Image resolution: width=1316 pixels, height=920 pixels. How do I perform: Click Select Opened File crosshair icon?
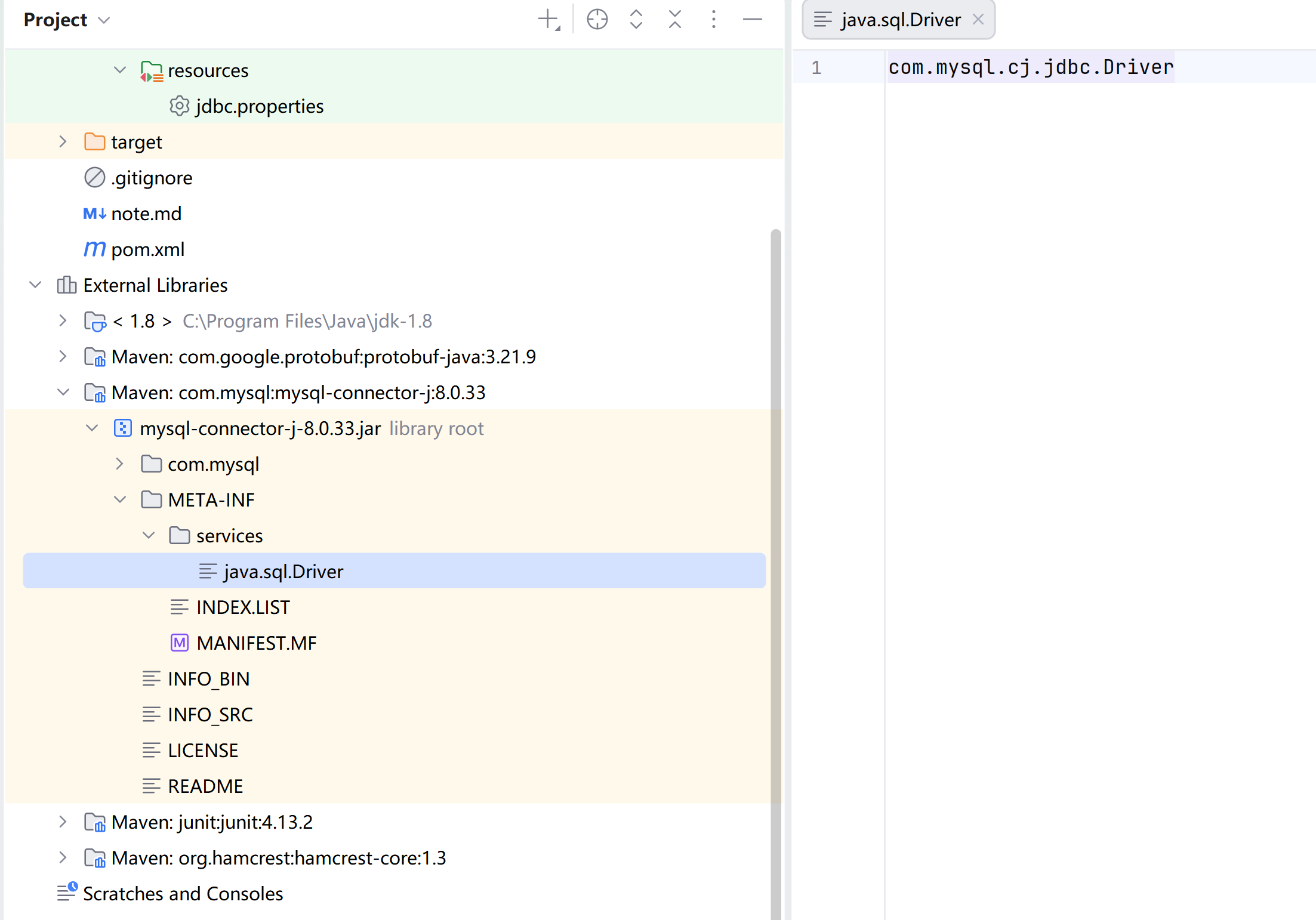click(x=597, y=20)
